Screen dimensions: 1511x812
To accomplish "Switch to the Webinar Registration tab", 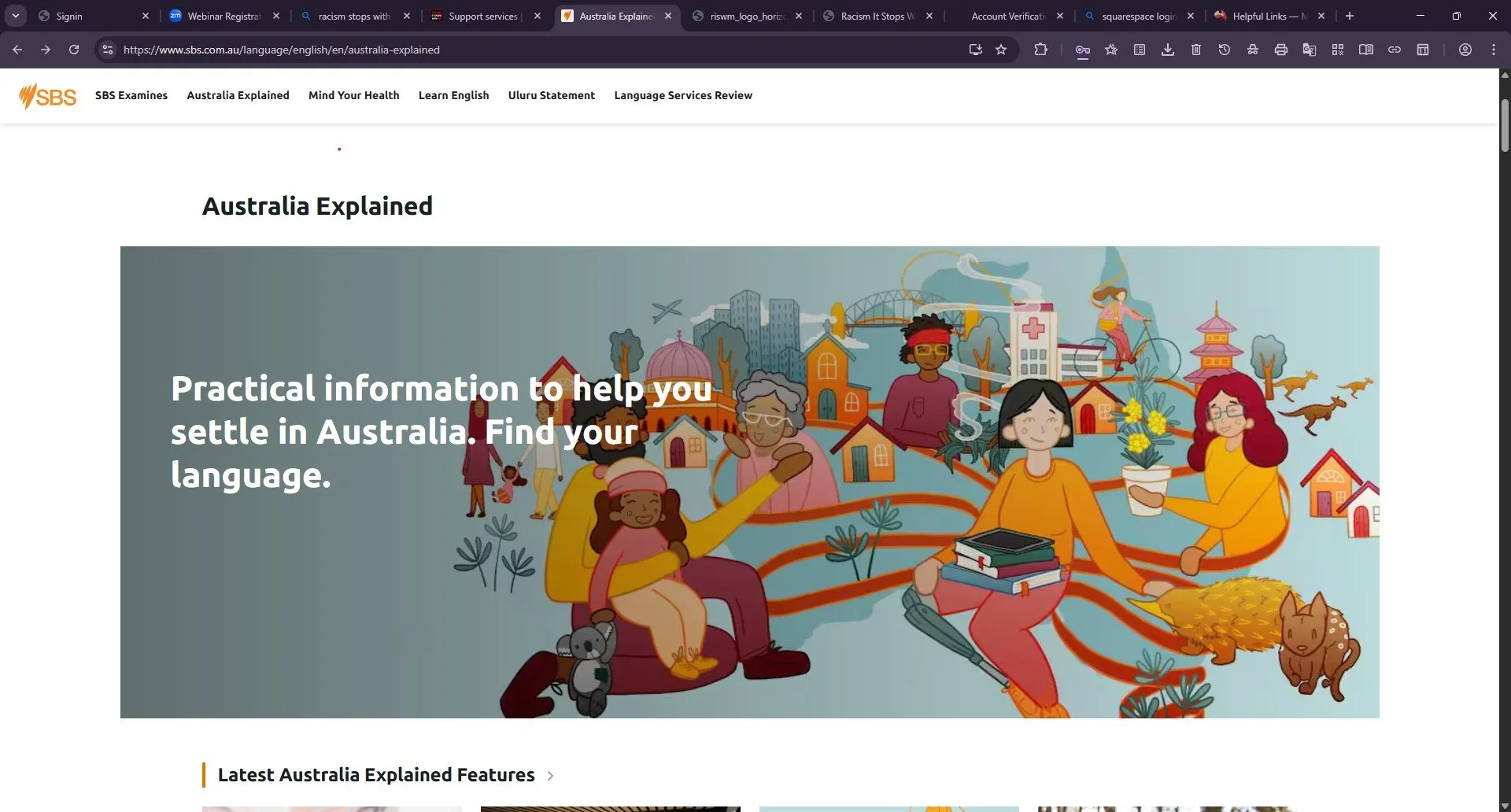I will coord(226,16).
